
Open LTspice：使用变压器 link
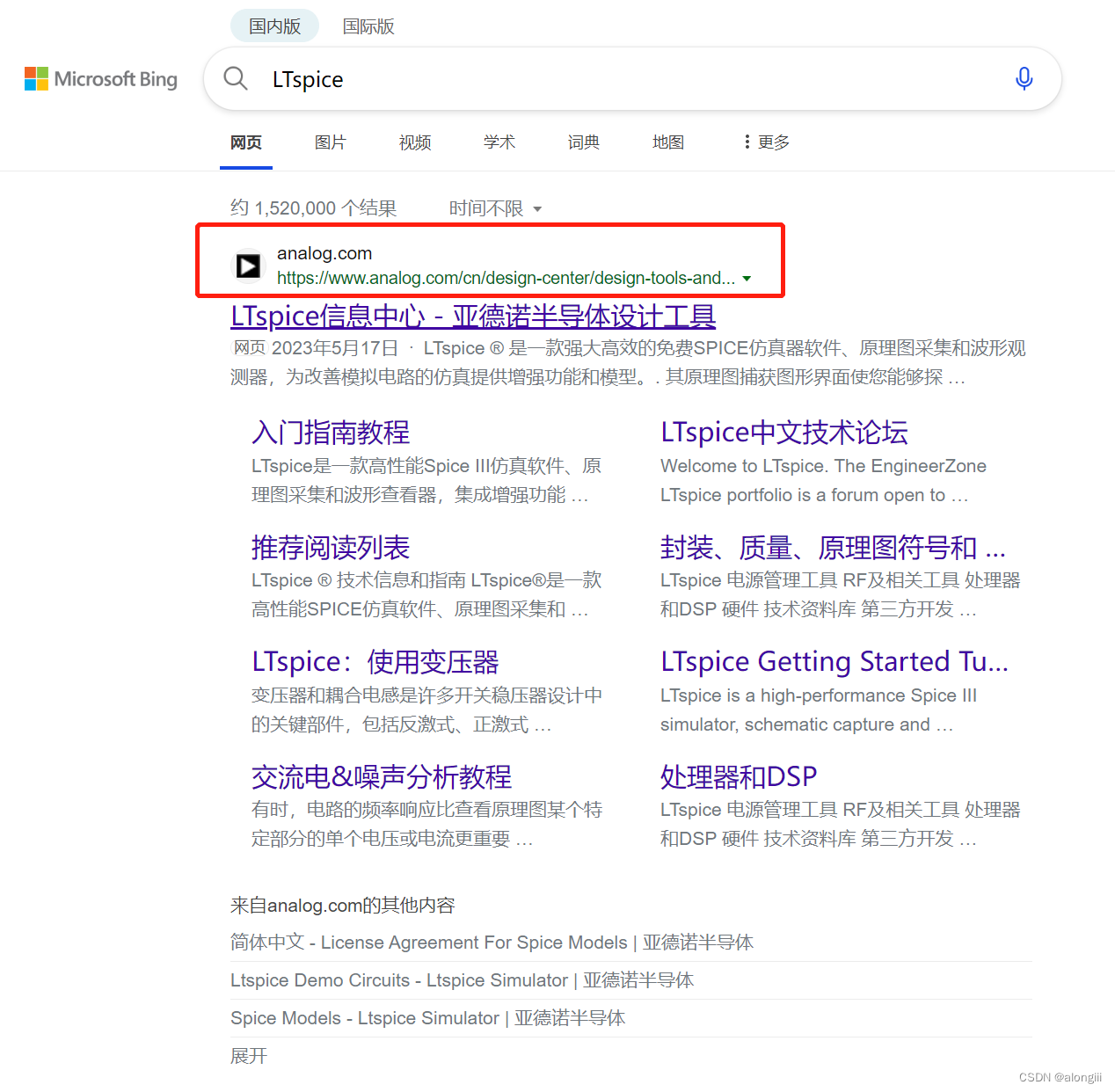[x=375, y=662]
